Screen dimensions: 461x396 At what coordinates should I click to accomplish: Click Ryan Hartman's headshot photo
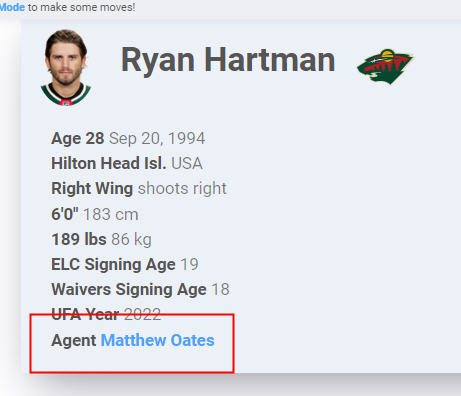pos(66,68)
